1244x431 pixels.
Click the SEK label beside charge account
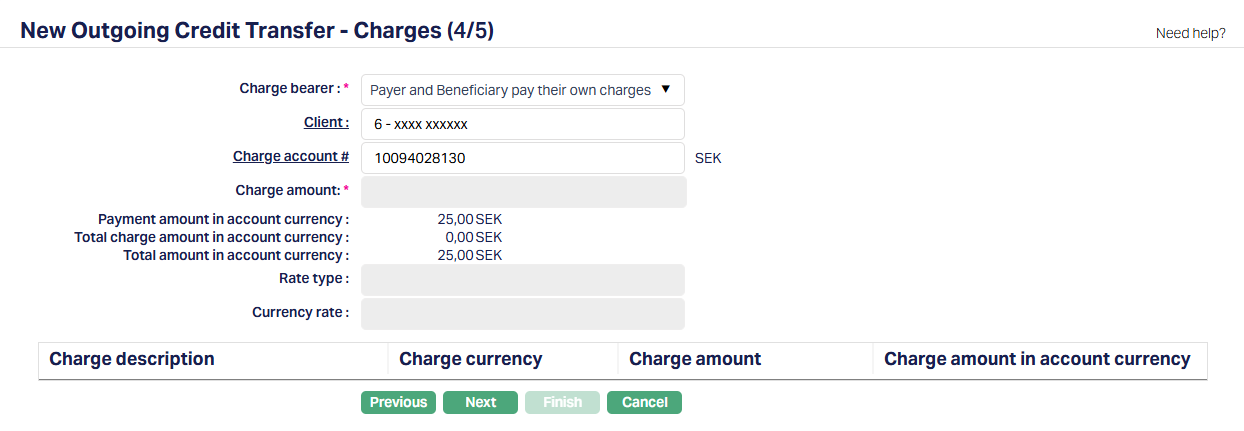click(708, 158)
